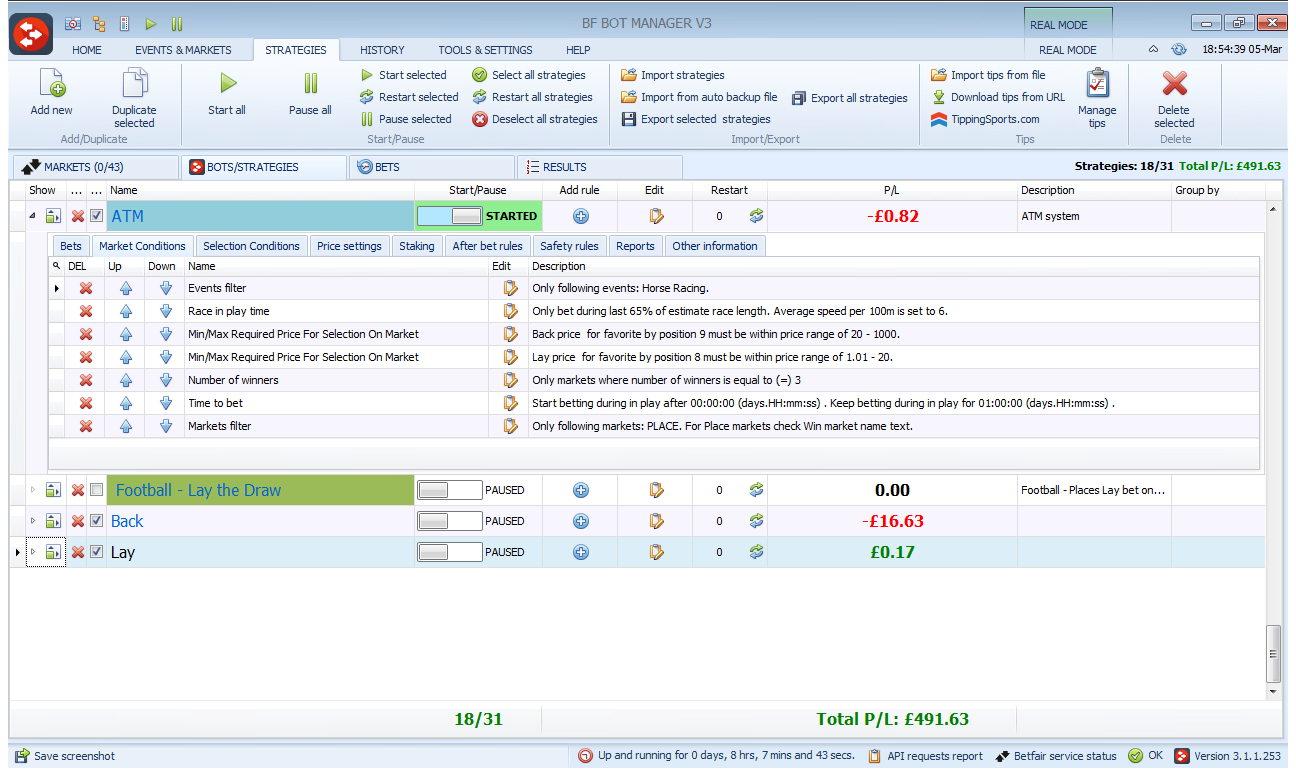Toggle the Lay strategy PAUSED switch
The height and width of the screenshot is (776, 1296).
coord(449,552)
